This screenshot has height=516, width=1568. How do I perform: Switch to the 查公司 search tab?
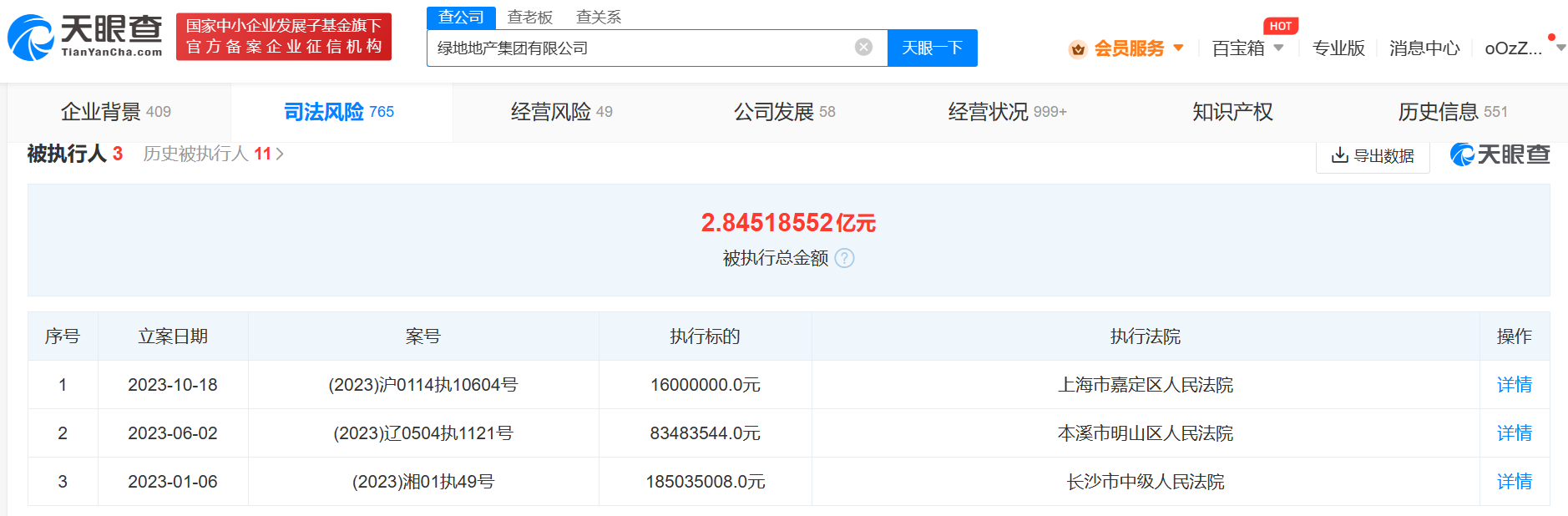pyautogui.click(x=461, y=17)
